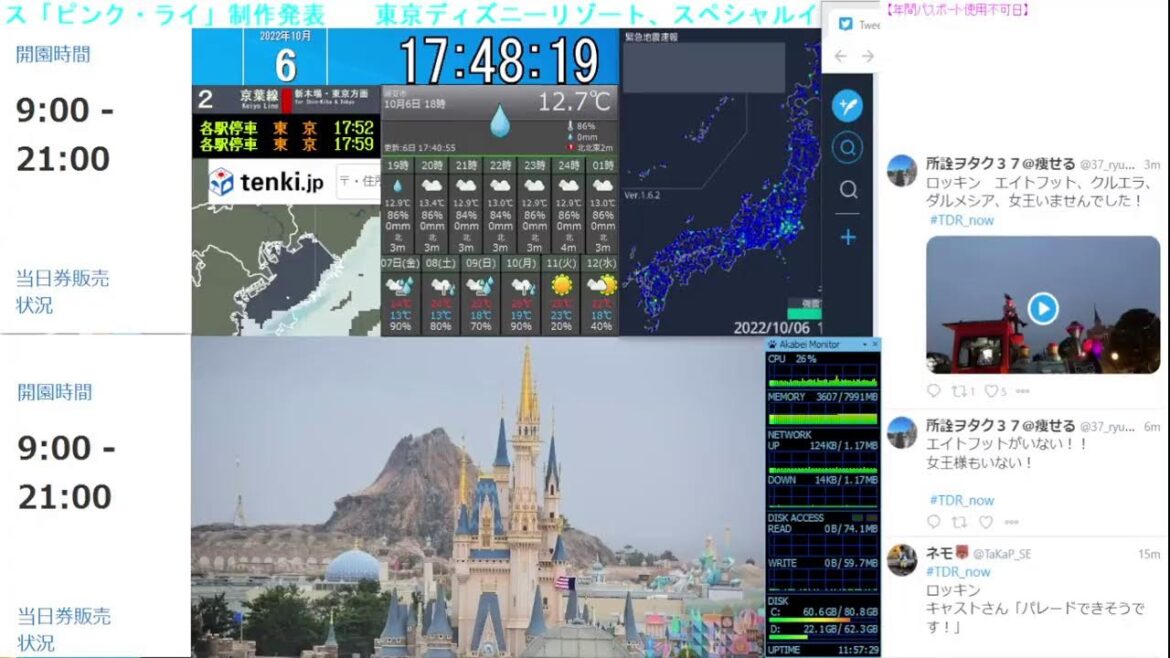Click the date tile showing 6
Image resolution: width=1170 pixels, height=658 pixels.
pyautogui.click(x=285, y=57)
